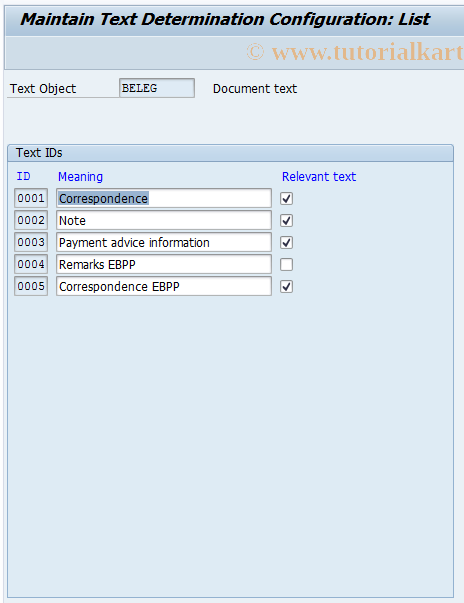464x603 pixels.
Task: Select the Payment advice information field
Action: [x=164, y=242]
